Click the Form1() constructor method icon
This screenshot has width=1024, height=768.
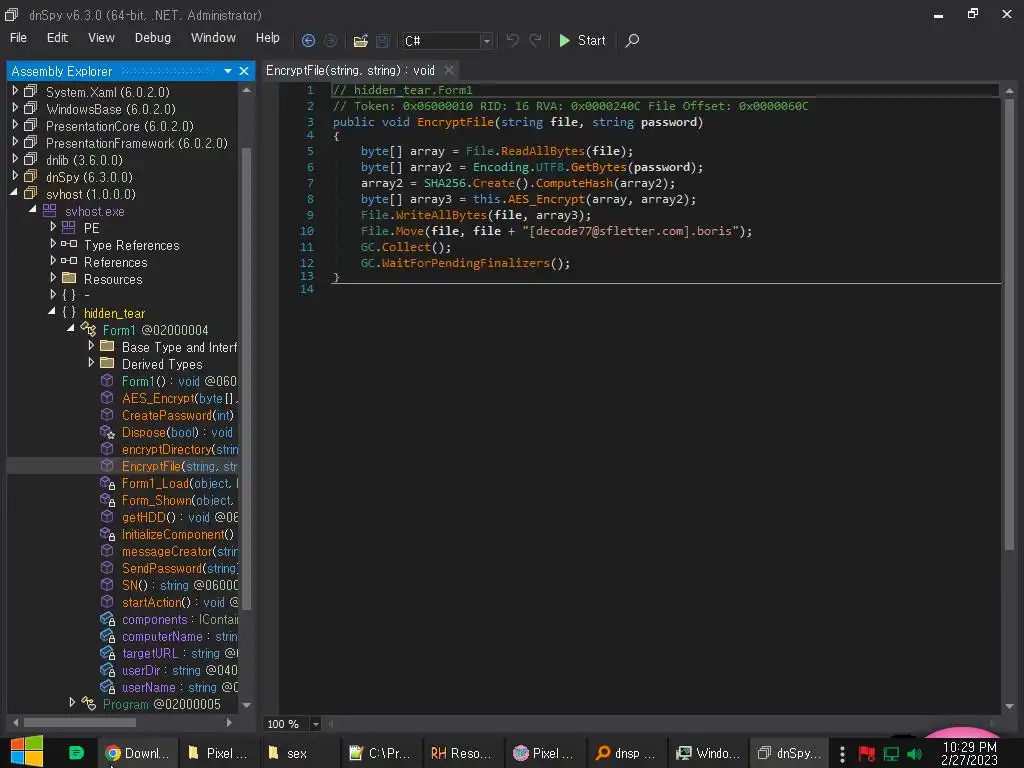(x=107, y=380)
